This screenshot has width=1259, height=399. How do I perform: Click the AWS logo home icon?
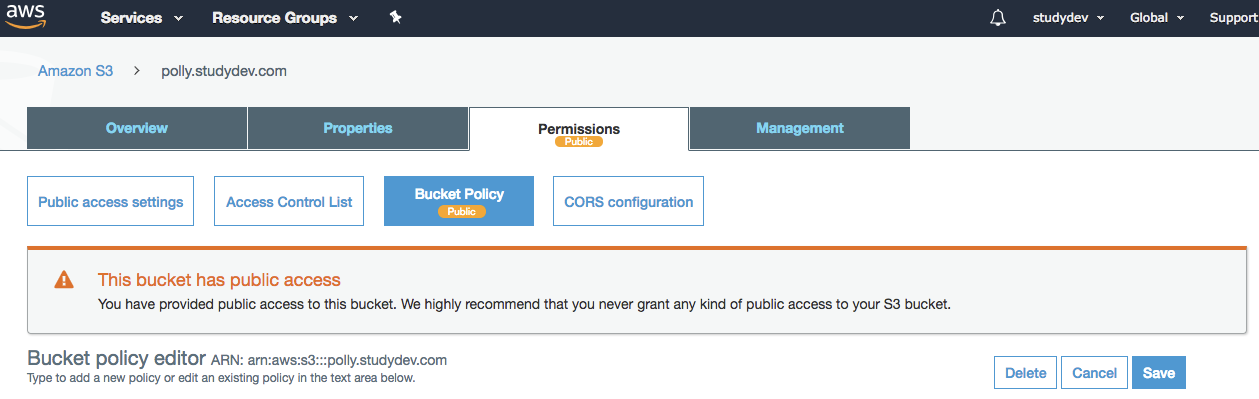[26, 17]
